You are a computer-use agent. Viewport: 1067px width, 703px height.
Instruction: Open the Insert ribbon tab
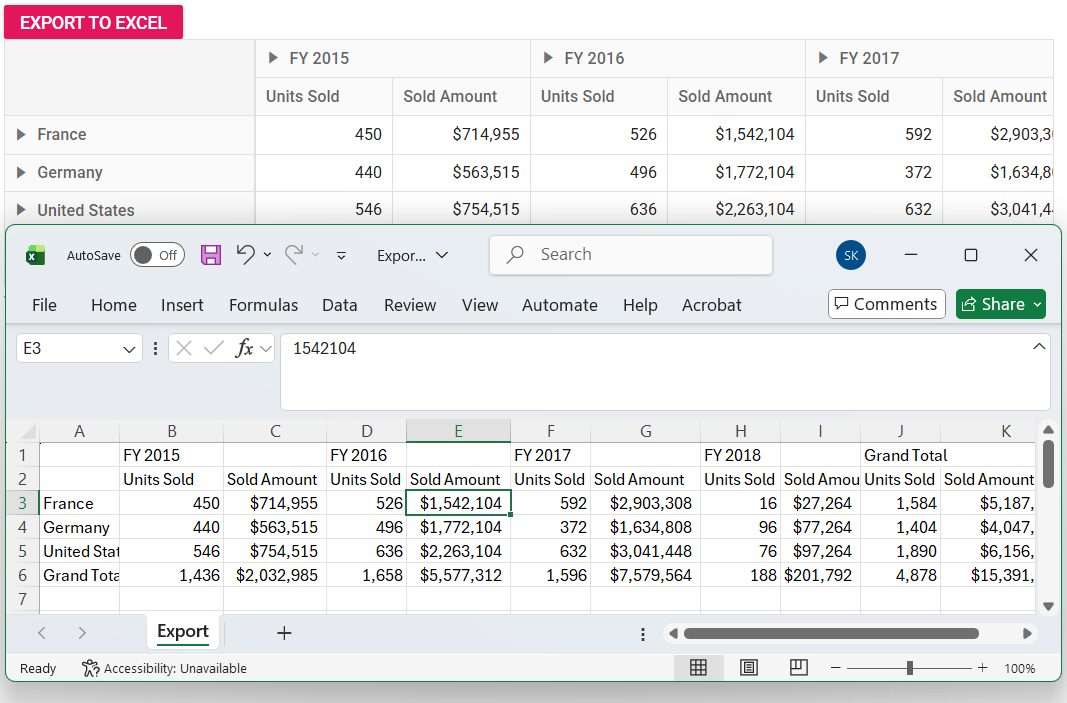point(182,305)
